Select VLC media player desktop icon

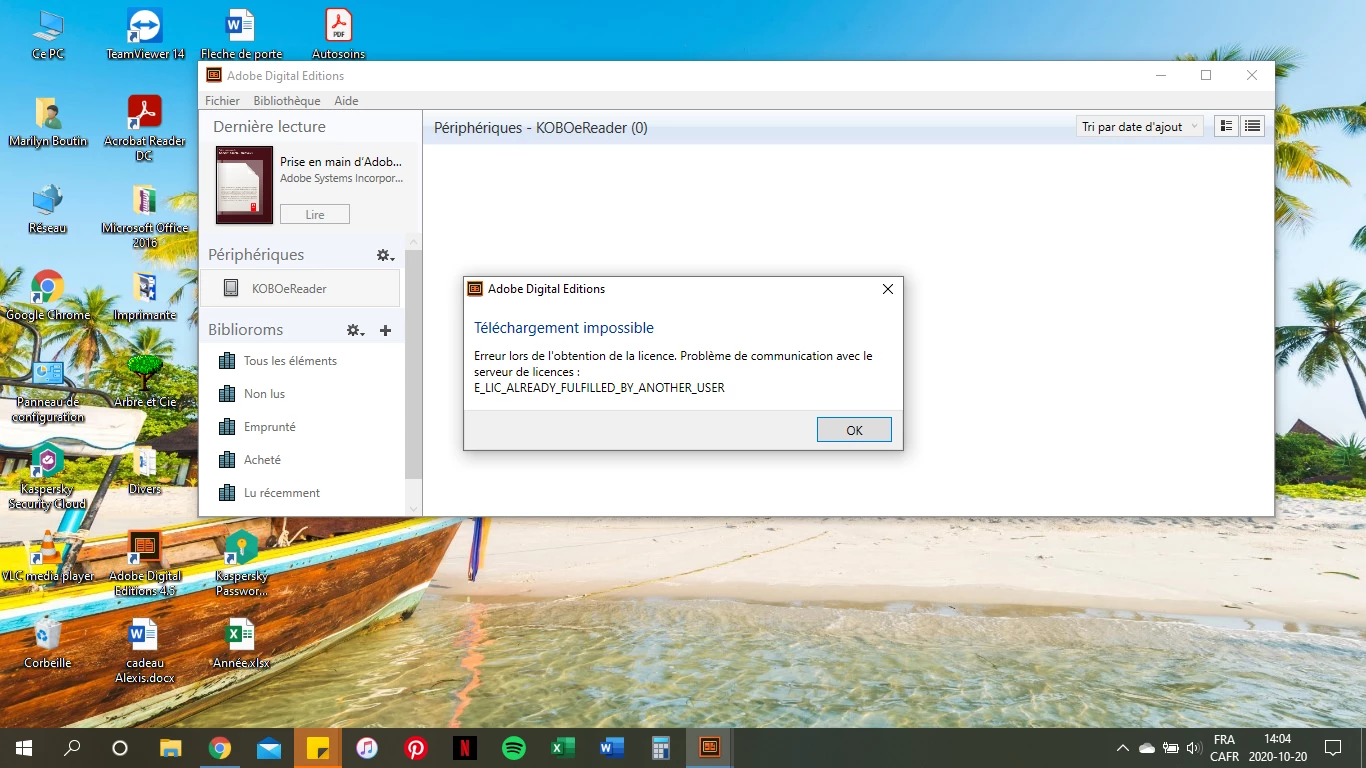pyautogui.click(x=48, y=557)
